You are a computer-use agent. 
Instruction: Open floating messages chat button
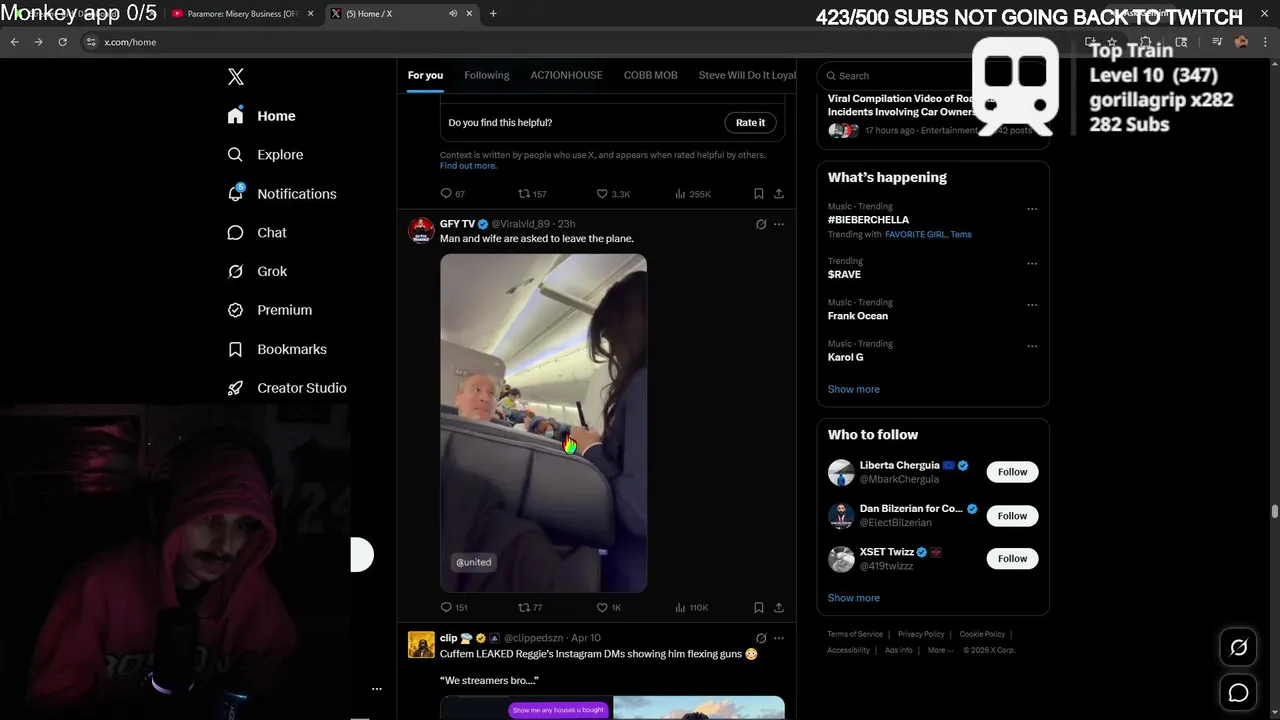1238,692
